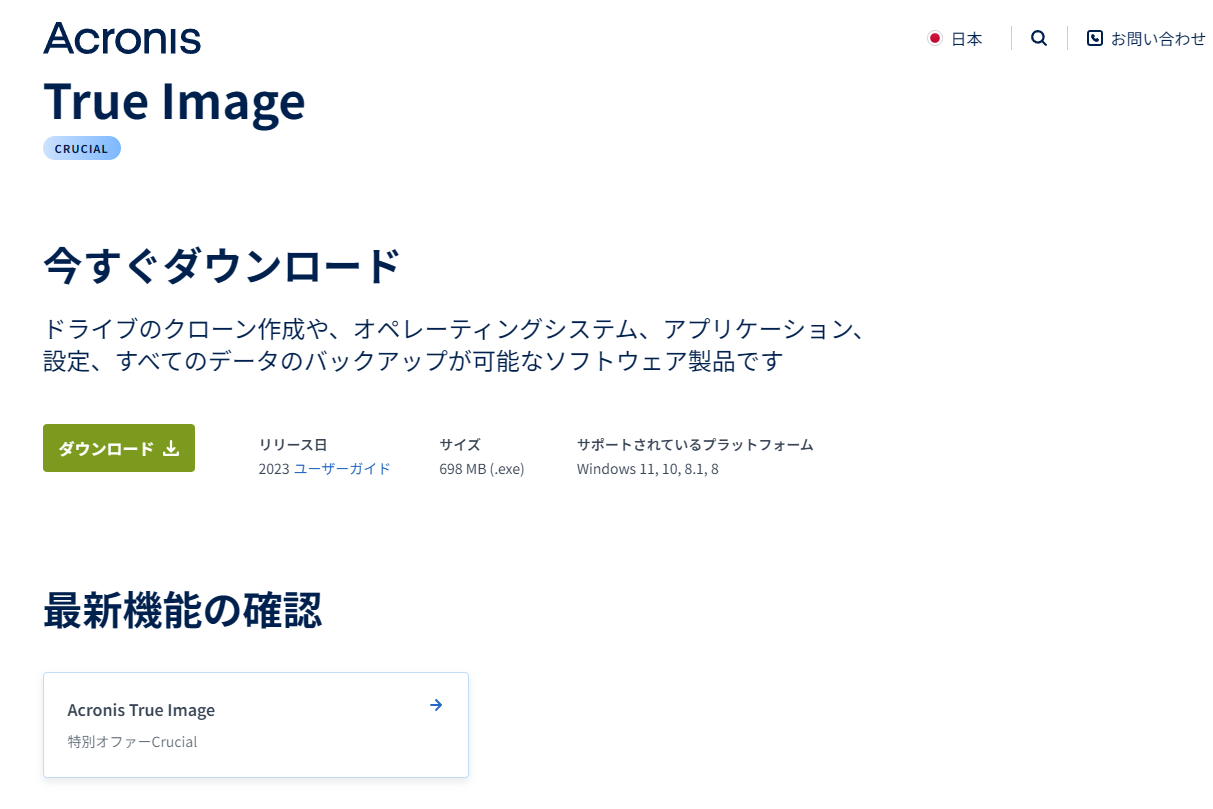Open the 日本 language selector
Screen dimensions: 1213x809
[968, 38]
